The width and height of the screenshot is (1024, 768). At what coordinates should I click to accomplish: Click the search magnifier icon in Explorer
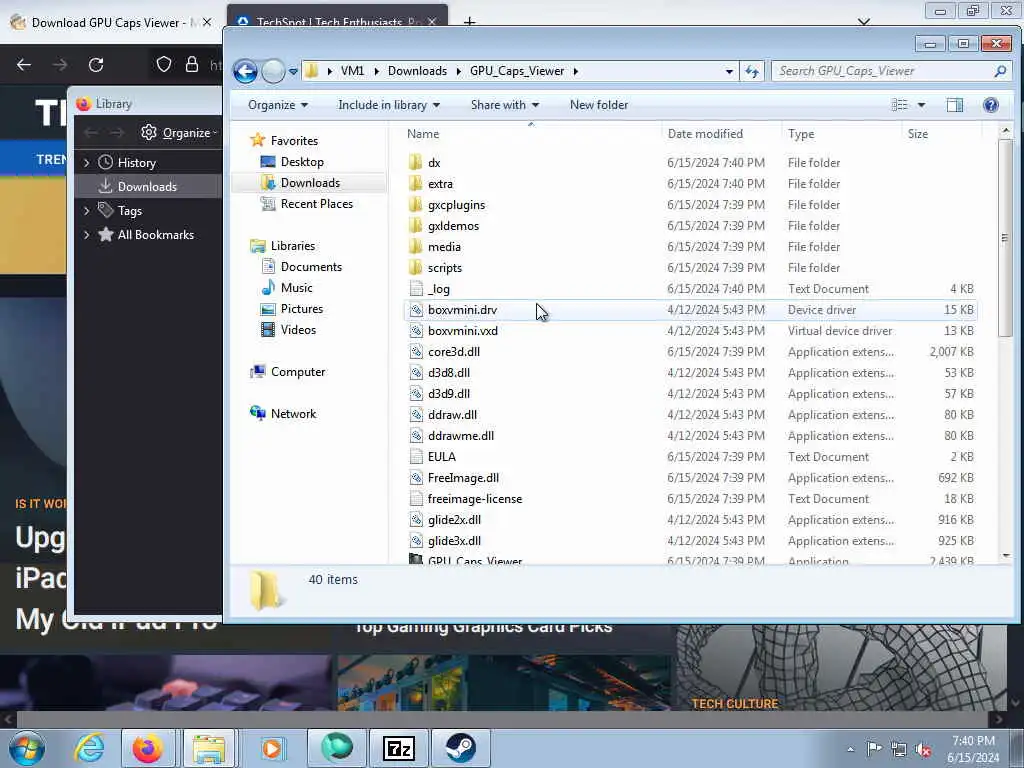coord(1000,71)
